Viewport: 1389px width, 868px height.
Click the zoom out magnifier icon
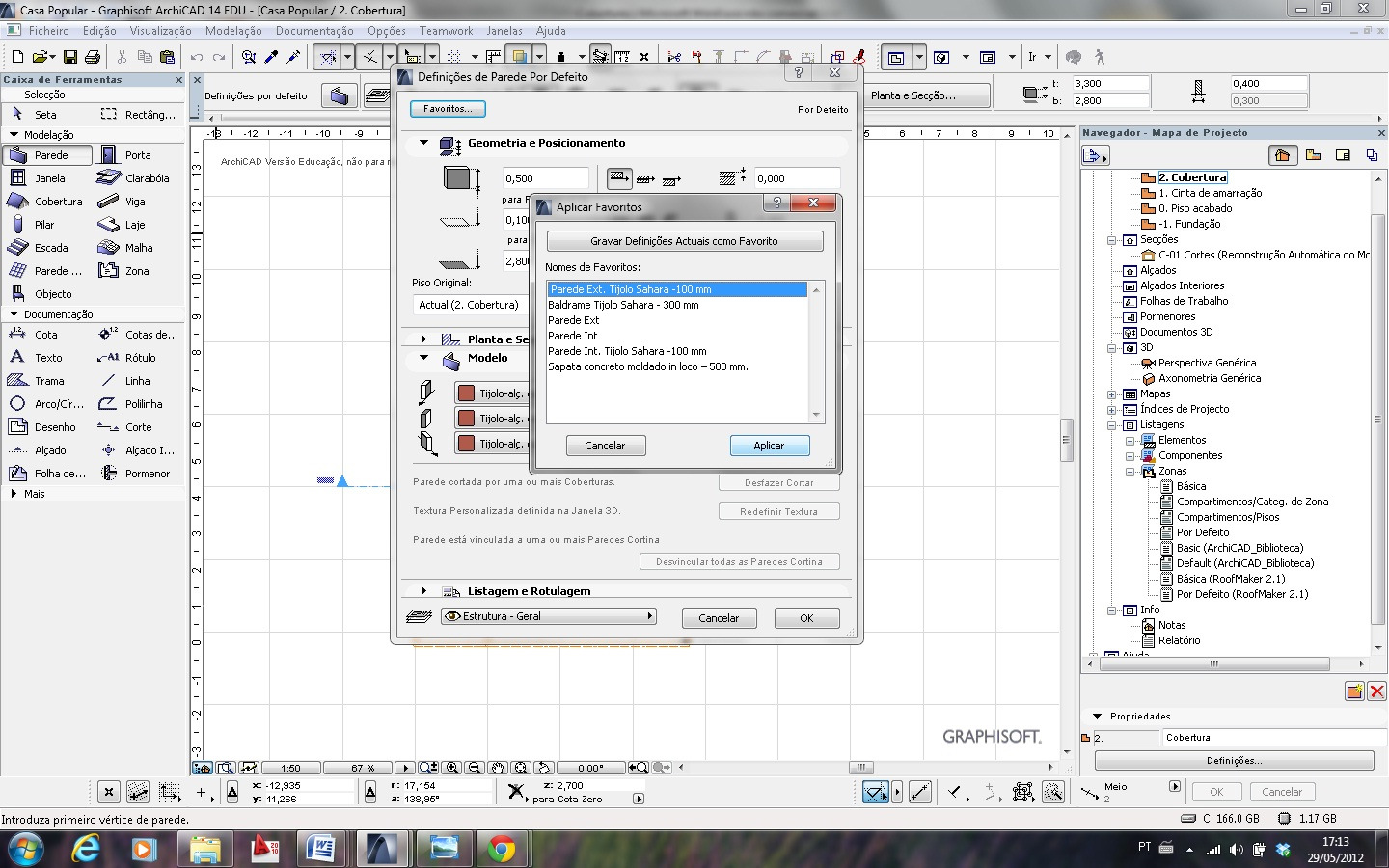(474, 768)
